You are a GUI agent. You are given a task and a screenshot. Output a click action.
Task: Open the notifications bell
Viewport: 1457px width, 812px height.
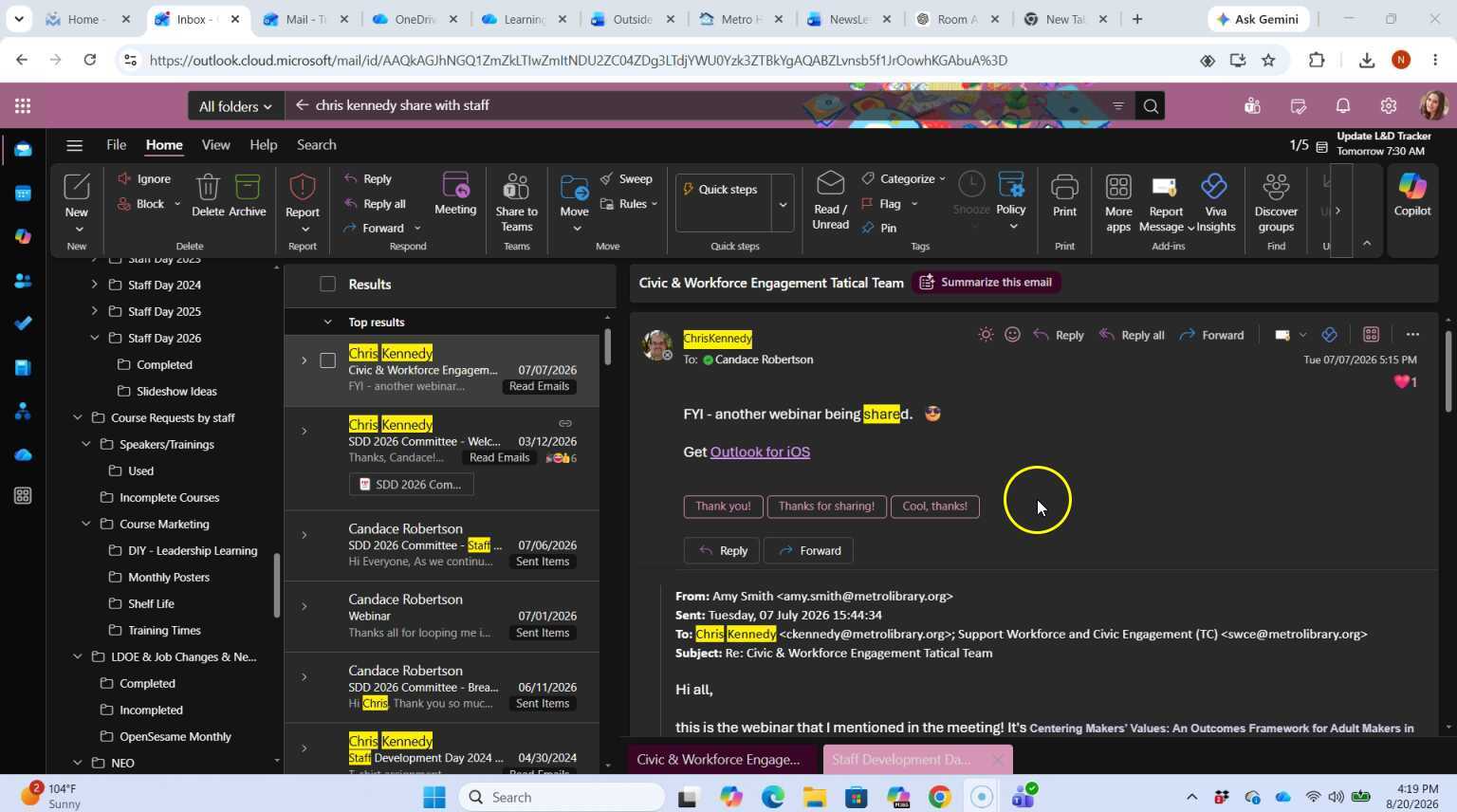[x=1343, y=105]
